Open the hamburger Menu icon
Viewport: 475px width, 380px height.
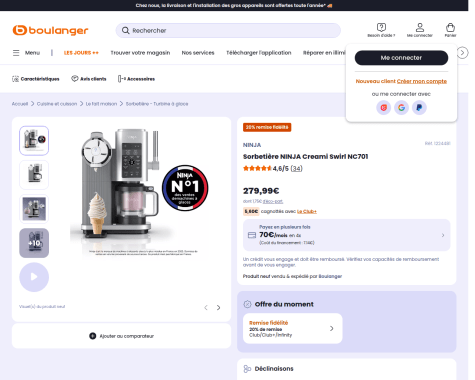(16, 53)
